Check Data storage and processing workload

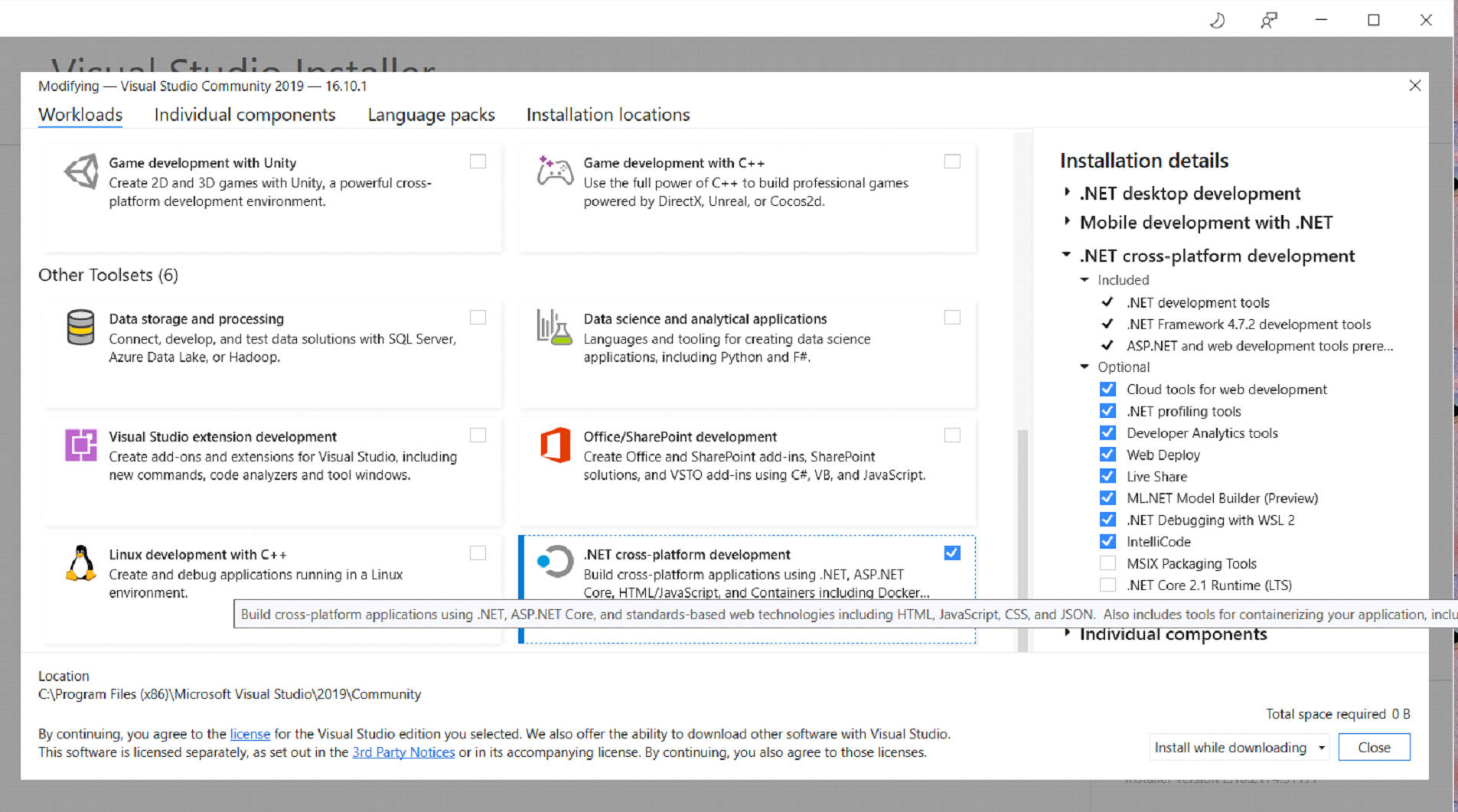[478, 318]
